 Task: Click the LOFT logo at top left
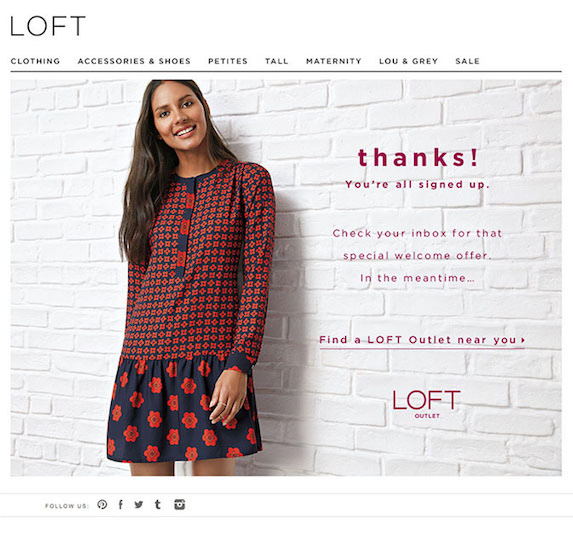click(x=48, y=26)
